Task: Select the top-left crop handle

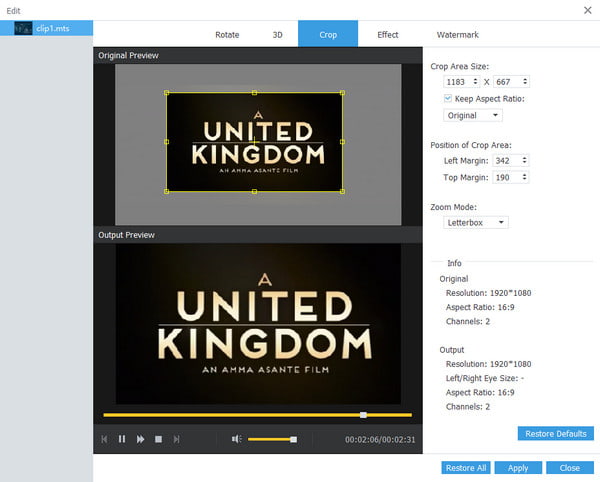Action: (167, 93)
